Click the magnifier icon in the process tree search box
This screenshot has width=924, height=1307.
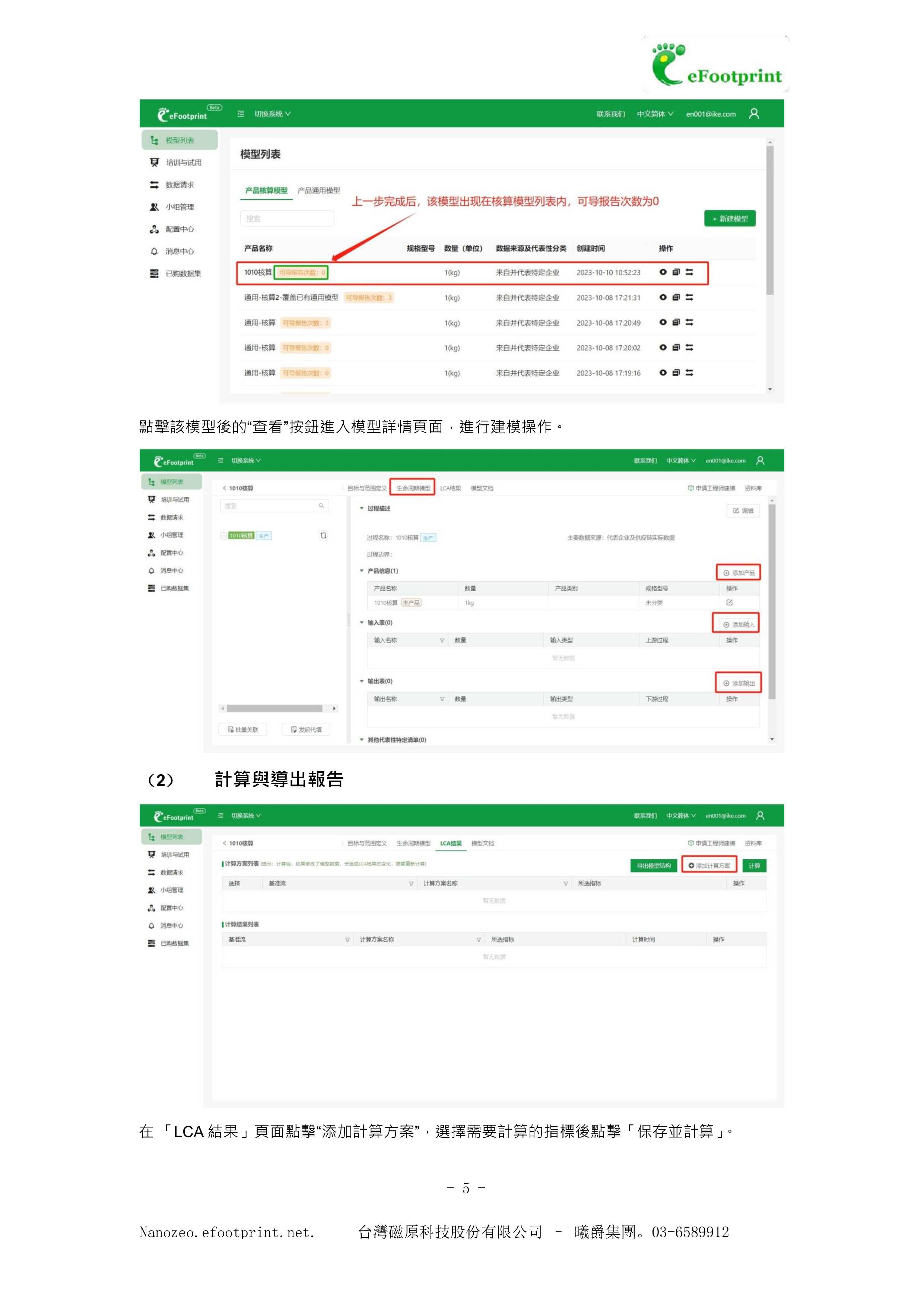pyautogui.click(x=321, y=506)
